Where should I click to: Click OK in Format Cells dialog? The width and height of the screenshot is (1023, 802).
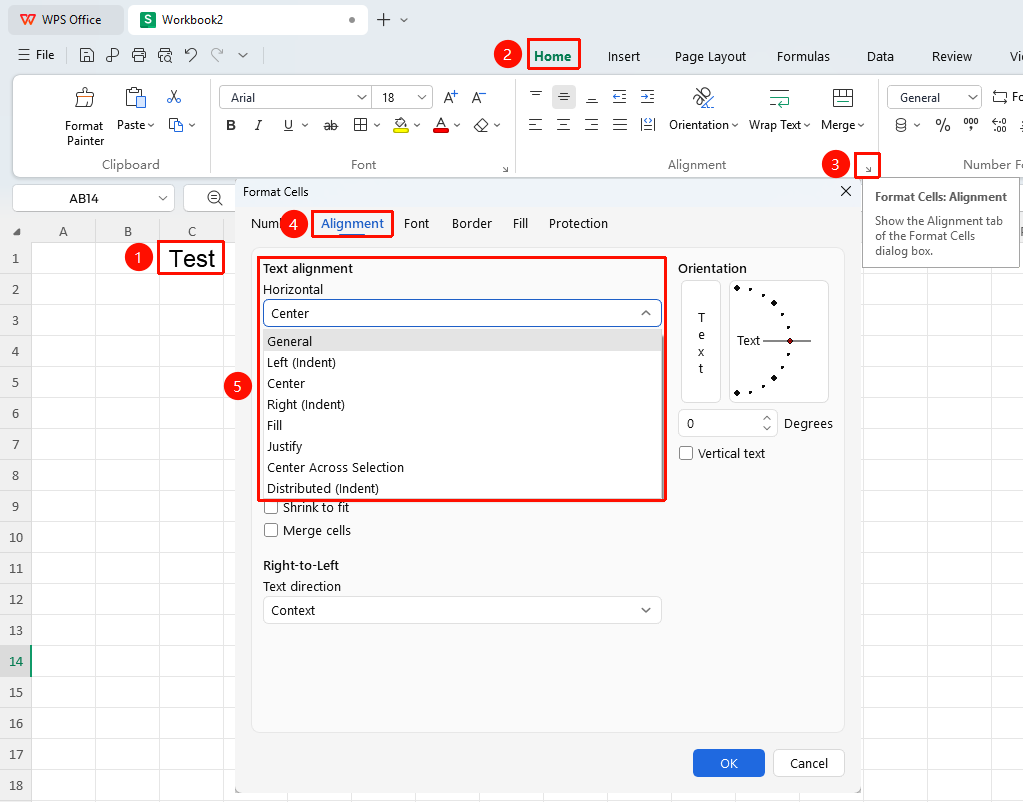[x=729, y=763]
